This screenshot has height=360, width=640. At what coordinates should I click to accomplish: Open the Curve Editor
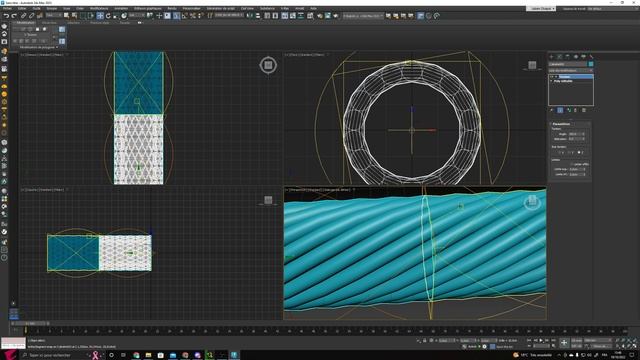293,16
